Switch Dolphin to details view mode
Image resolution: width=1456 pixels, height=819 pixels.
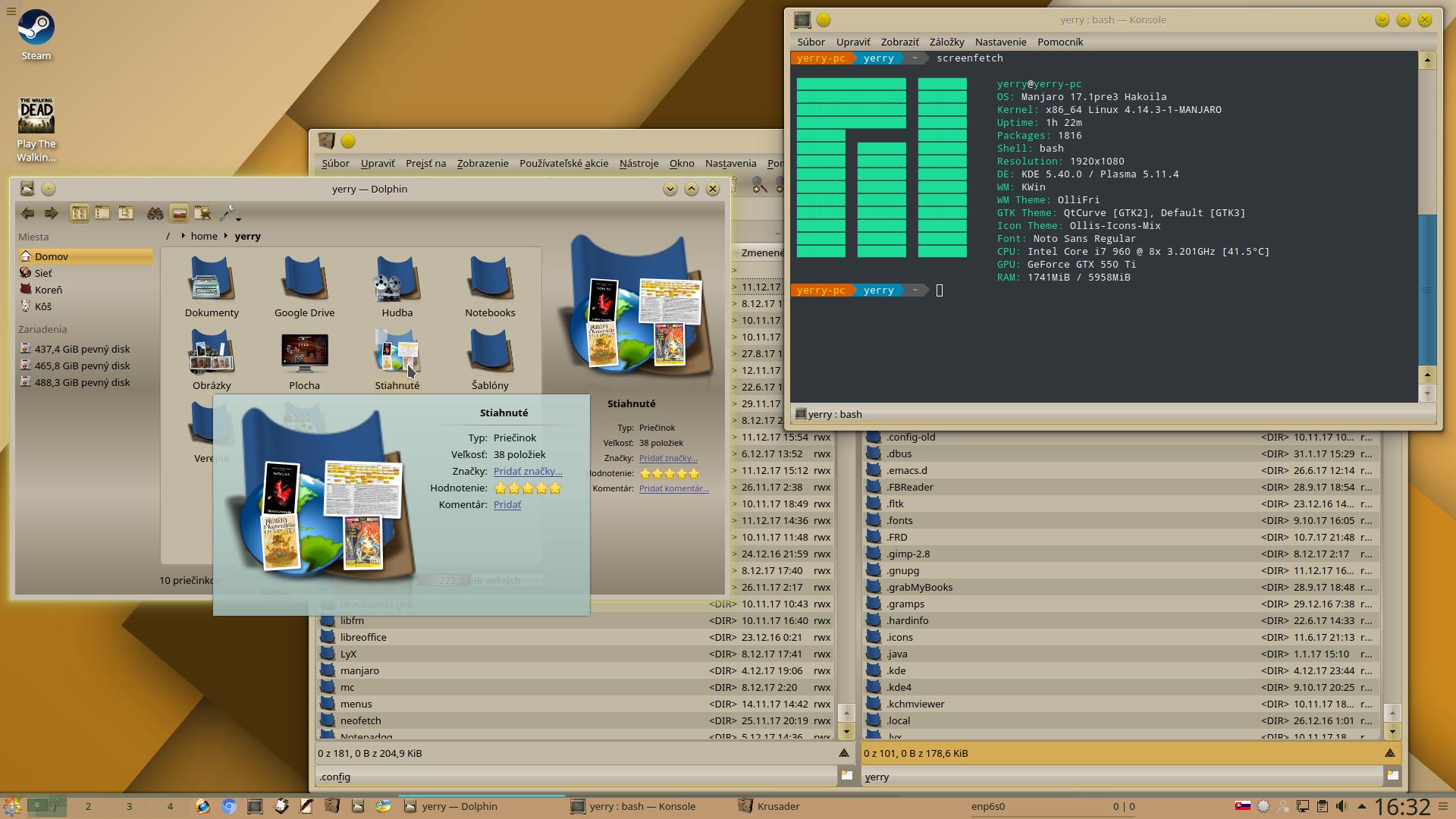[x=126, y=213]
